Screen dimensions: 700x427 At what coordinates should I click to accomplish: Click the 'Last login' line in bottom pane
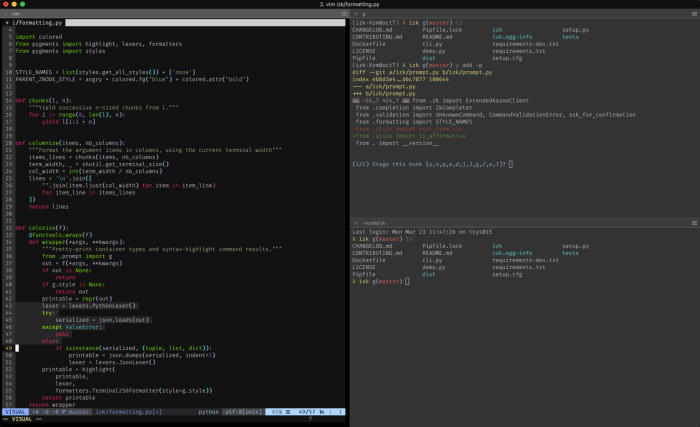pyautogui.click(x=422, y=232)
